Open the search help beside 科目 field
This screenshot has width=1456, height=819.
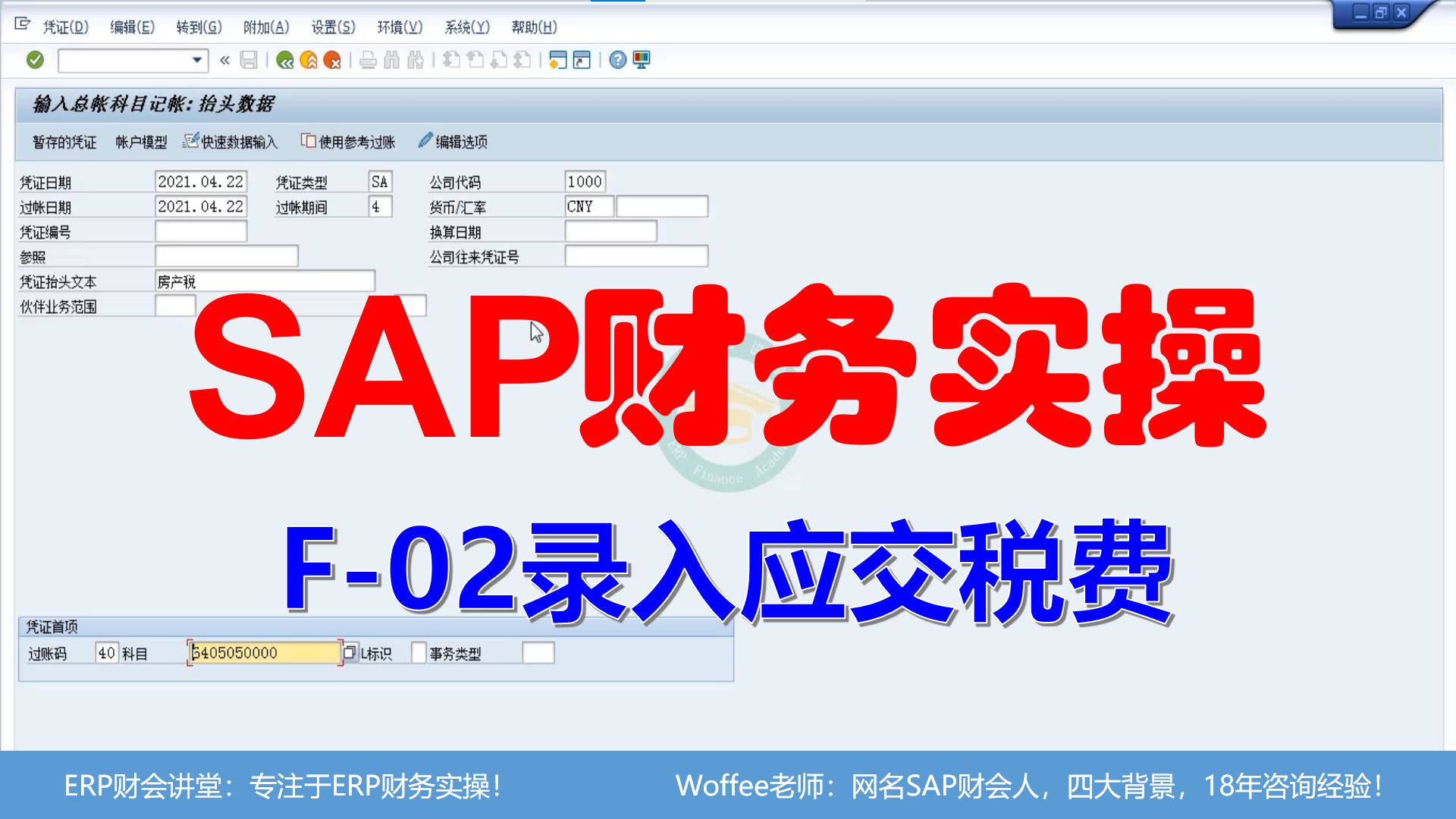pyautogui.click(x=350, y=652)
